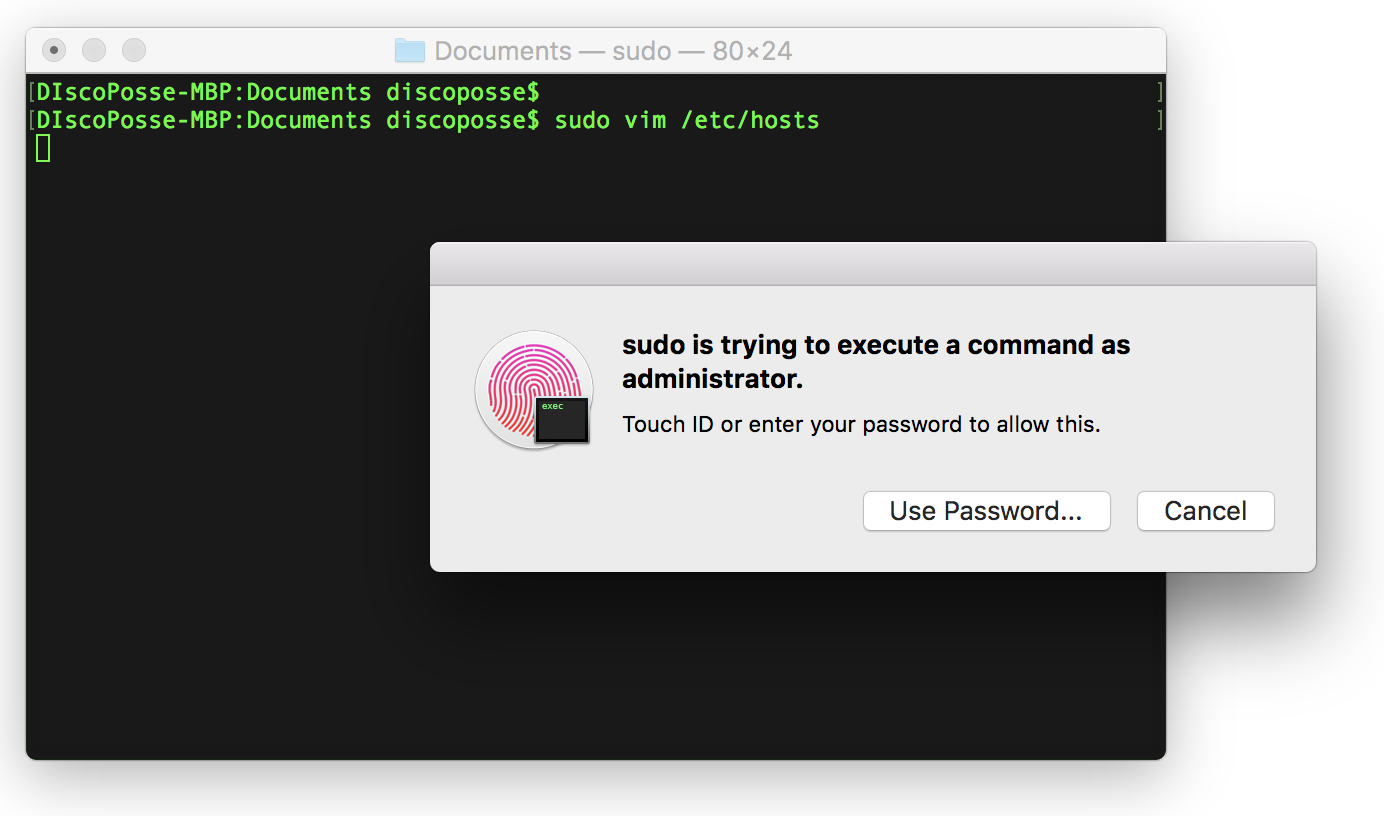This screenshot has width=1384, height=816.
Task: Cancel the sudo authentication dialog
Action: point(1205,511)
